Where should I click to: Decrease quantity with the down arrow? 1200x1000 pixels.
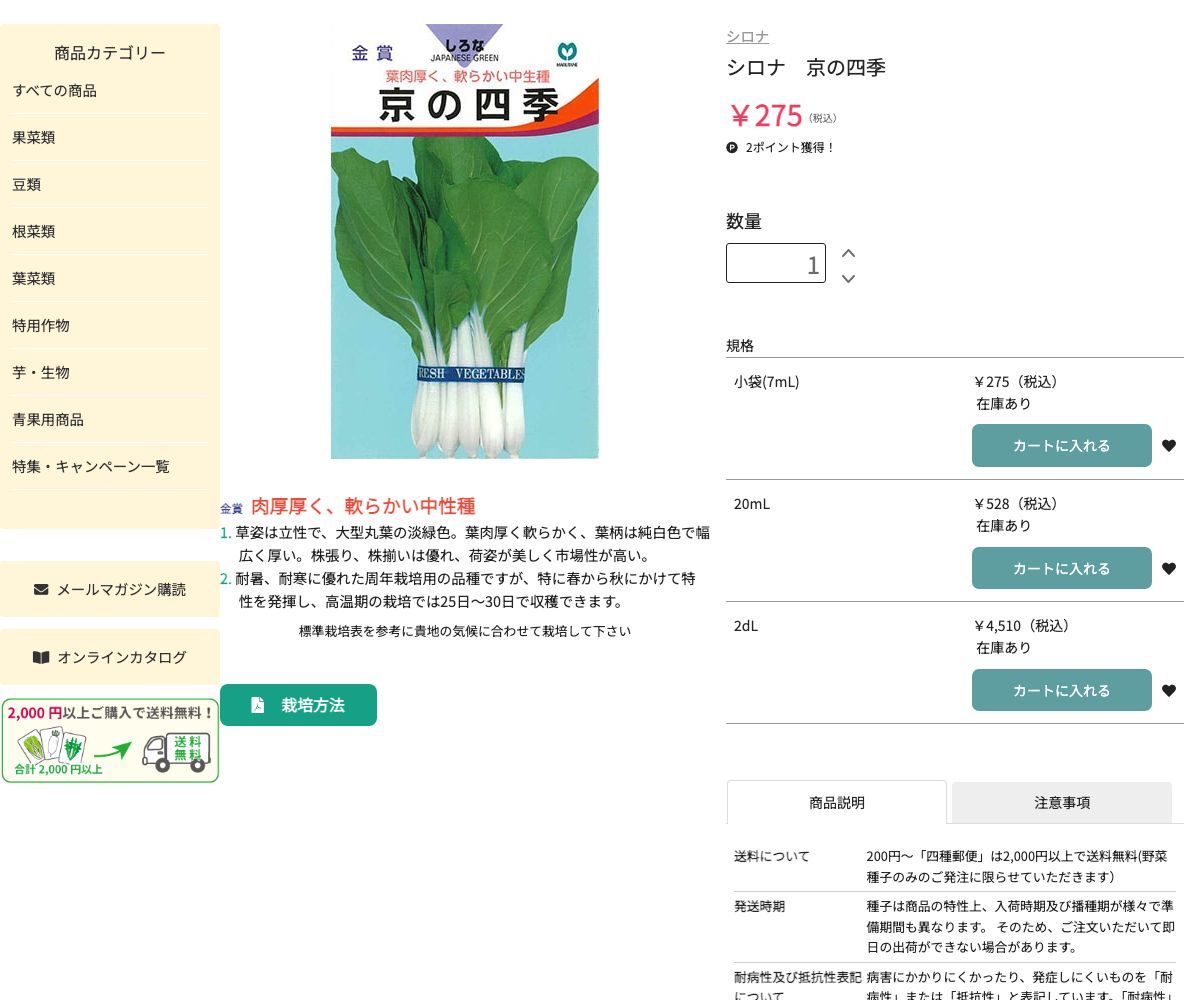[x=848, y=279]
